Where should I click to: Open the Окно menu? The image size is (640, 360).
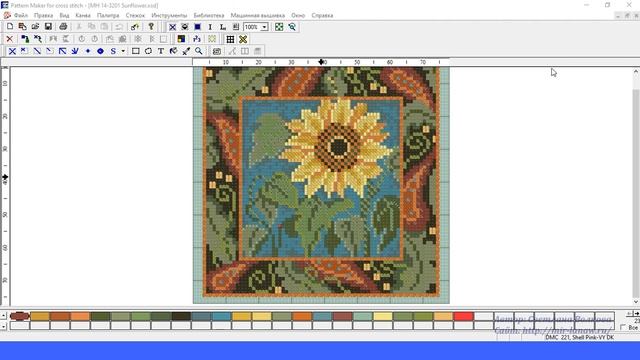pyautogui.click(x=298, y=16)
